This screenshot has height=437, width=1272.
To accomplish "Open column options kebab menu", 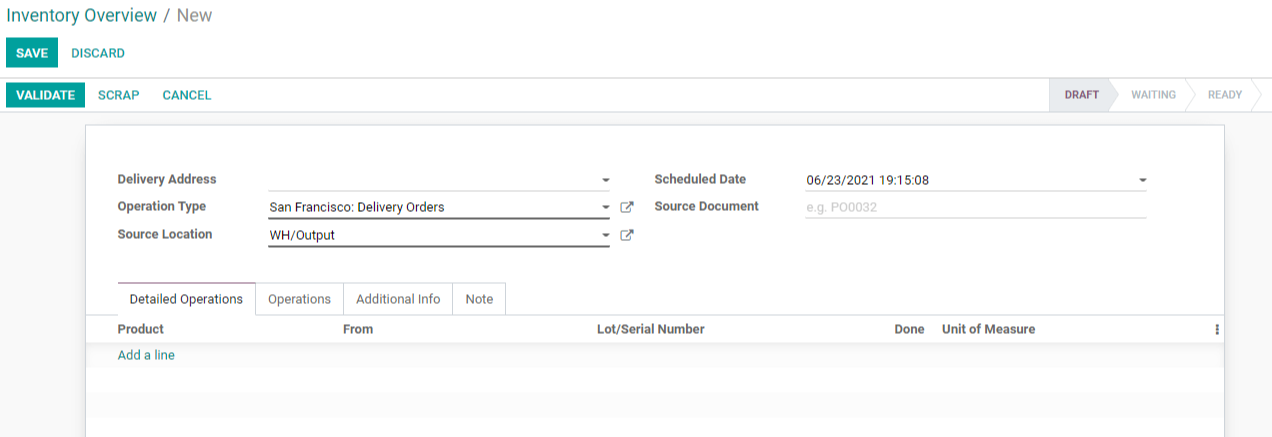I will tap(1217, 329).
